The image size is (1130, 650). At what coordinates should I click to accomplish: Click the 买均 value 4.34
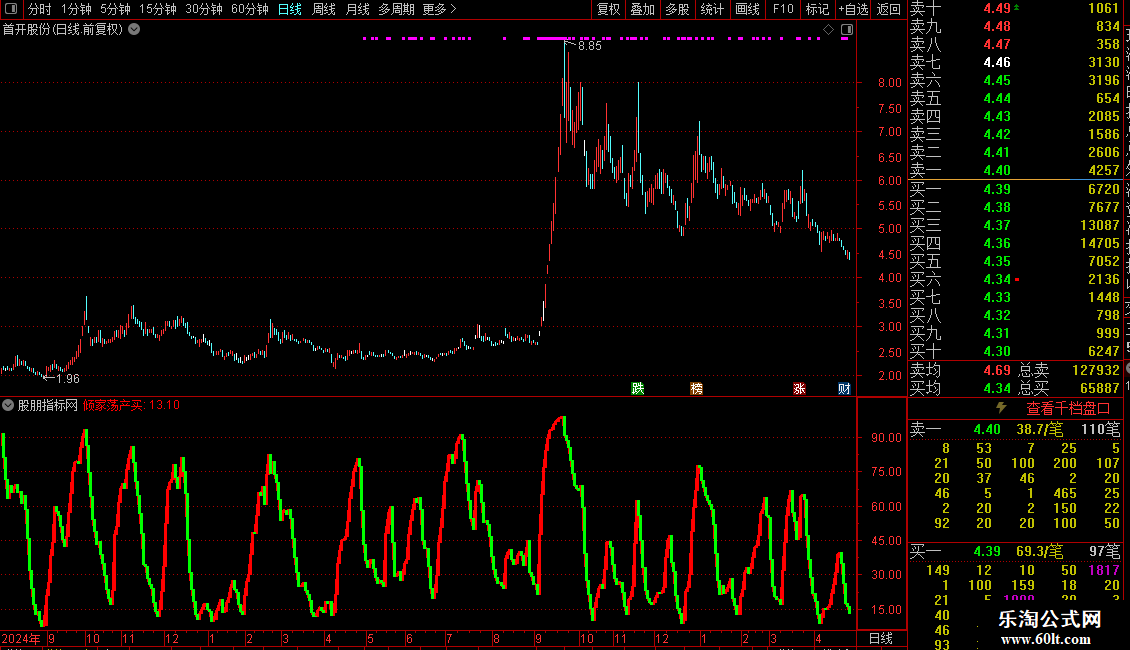click(997, 388)
